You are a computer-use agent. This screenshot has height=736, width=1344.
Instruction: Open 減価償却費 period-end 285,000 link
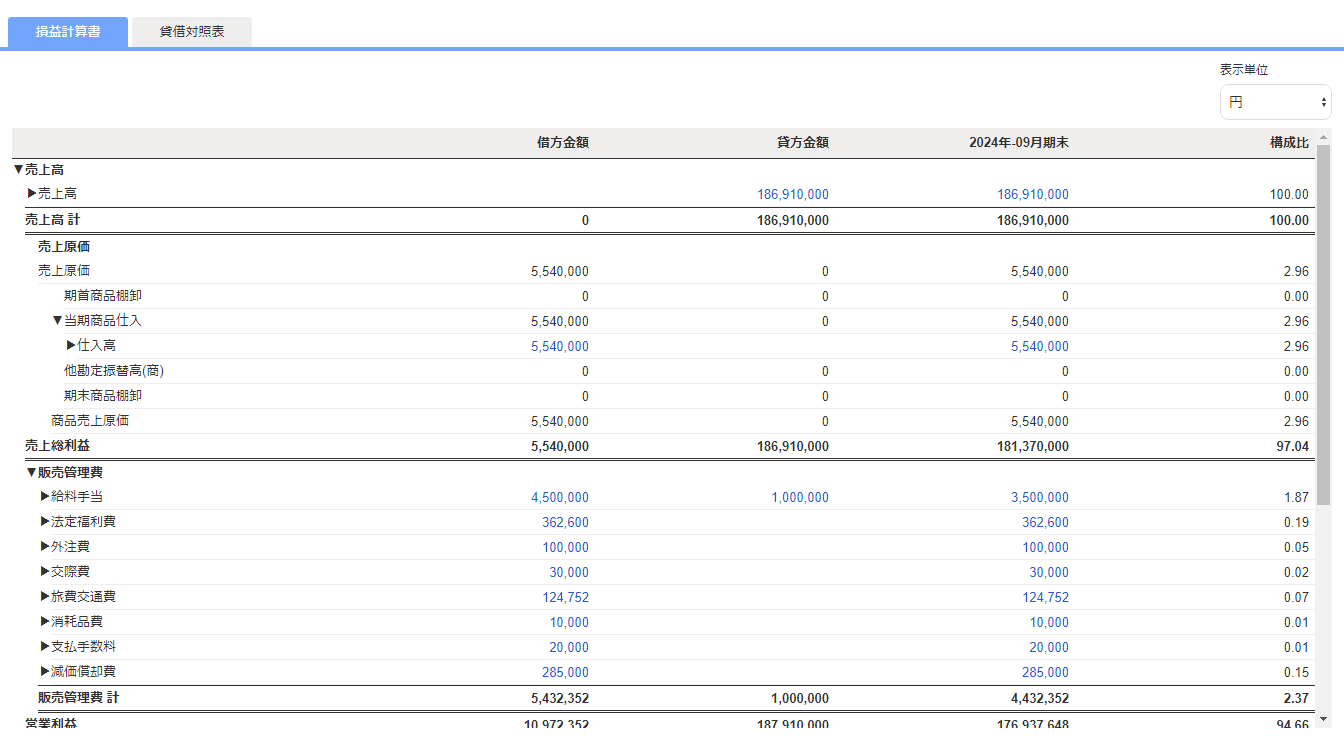[x=1046, y=672]
